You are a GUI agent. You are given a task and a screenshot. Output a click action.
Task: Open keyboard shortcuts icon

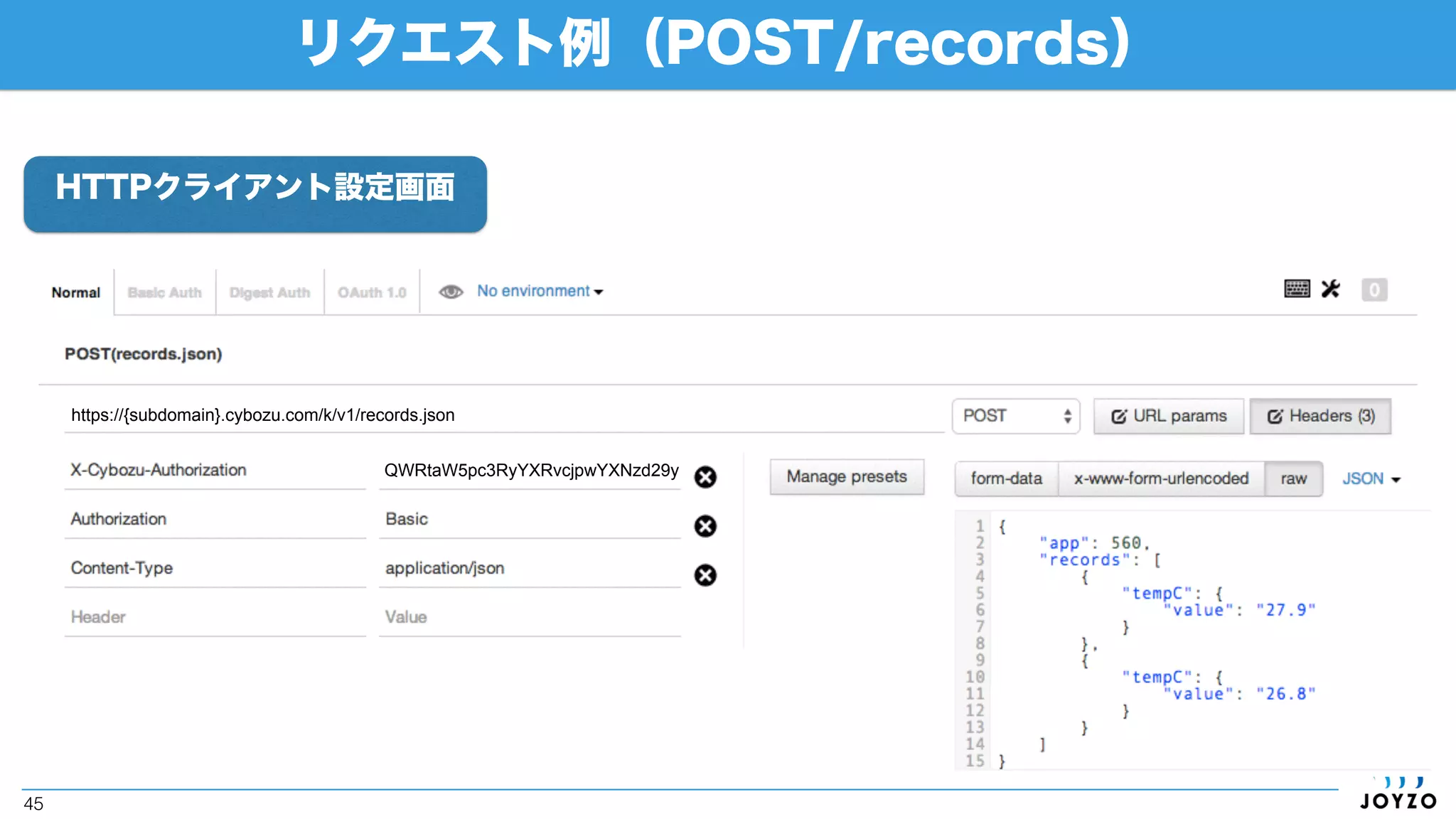pyautogui.click(x=1297, y=289)
